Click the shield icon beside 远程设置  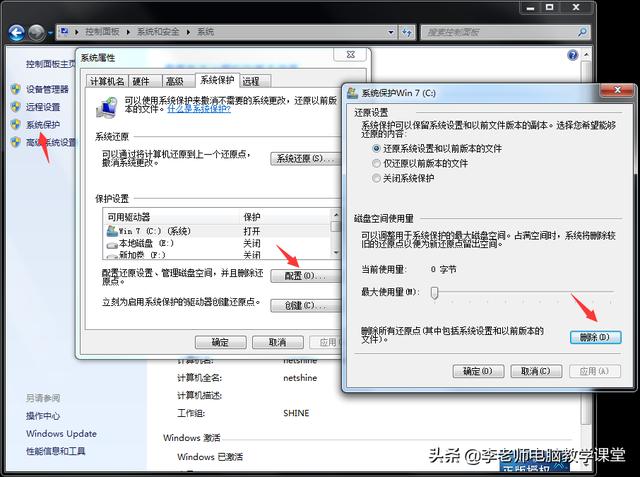pyautogui.click(x=16, y=106)
